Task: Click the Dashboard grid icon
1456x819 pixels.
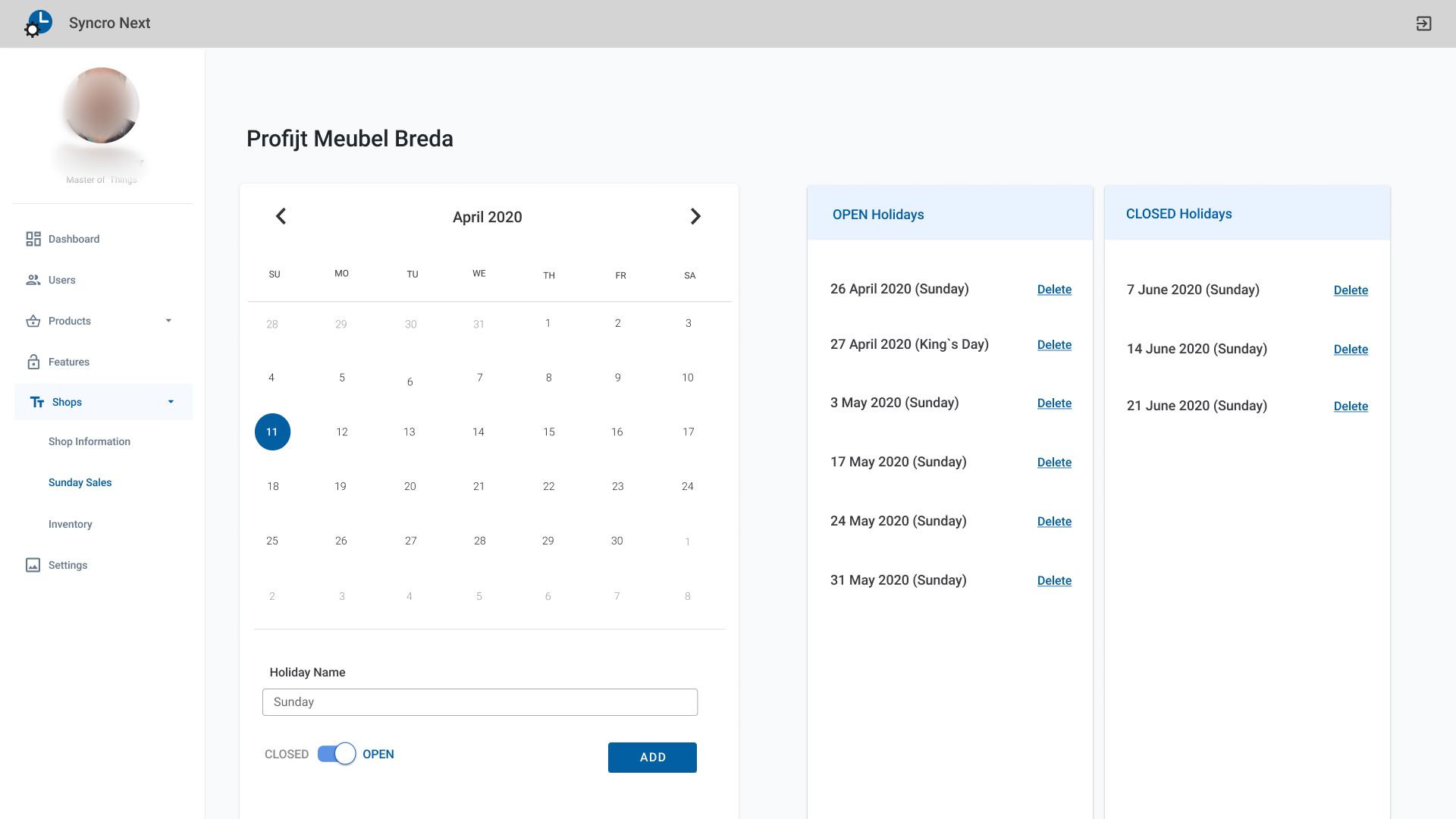Action: tap(33, 239)
